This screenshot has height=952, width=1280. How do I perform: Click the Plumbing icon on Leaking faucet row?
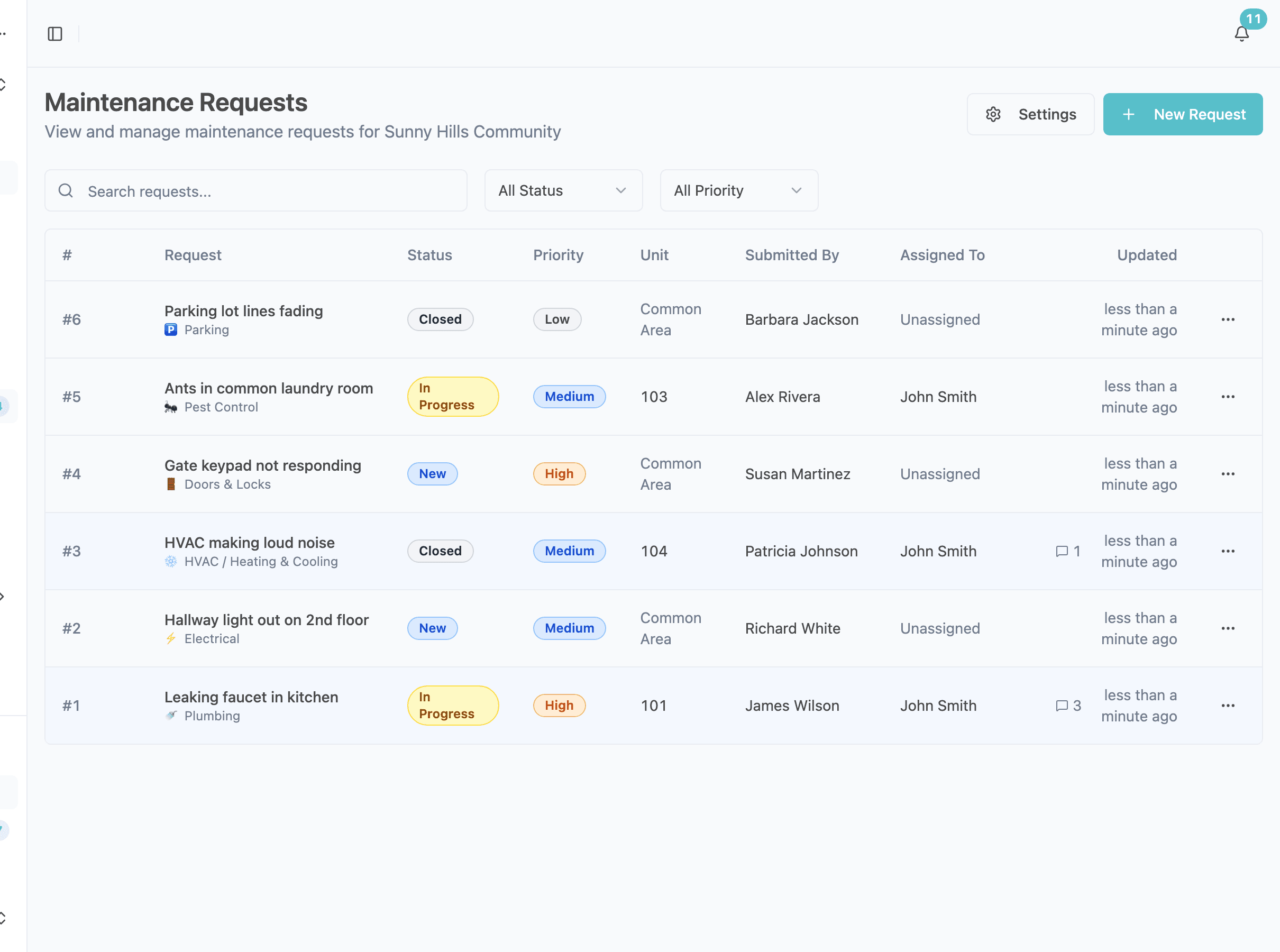tap(171, 716)
